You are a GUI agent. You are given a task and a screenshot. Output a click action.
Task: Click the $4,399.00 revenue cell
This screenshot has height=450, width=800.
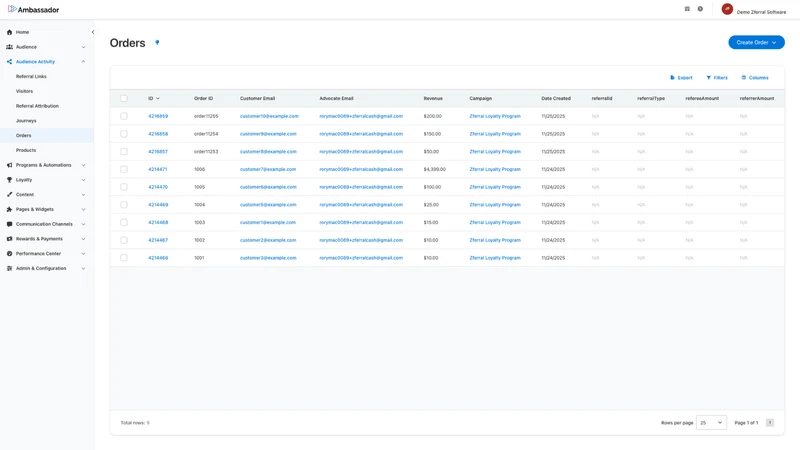click(435, 169)
